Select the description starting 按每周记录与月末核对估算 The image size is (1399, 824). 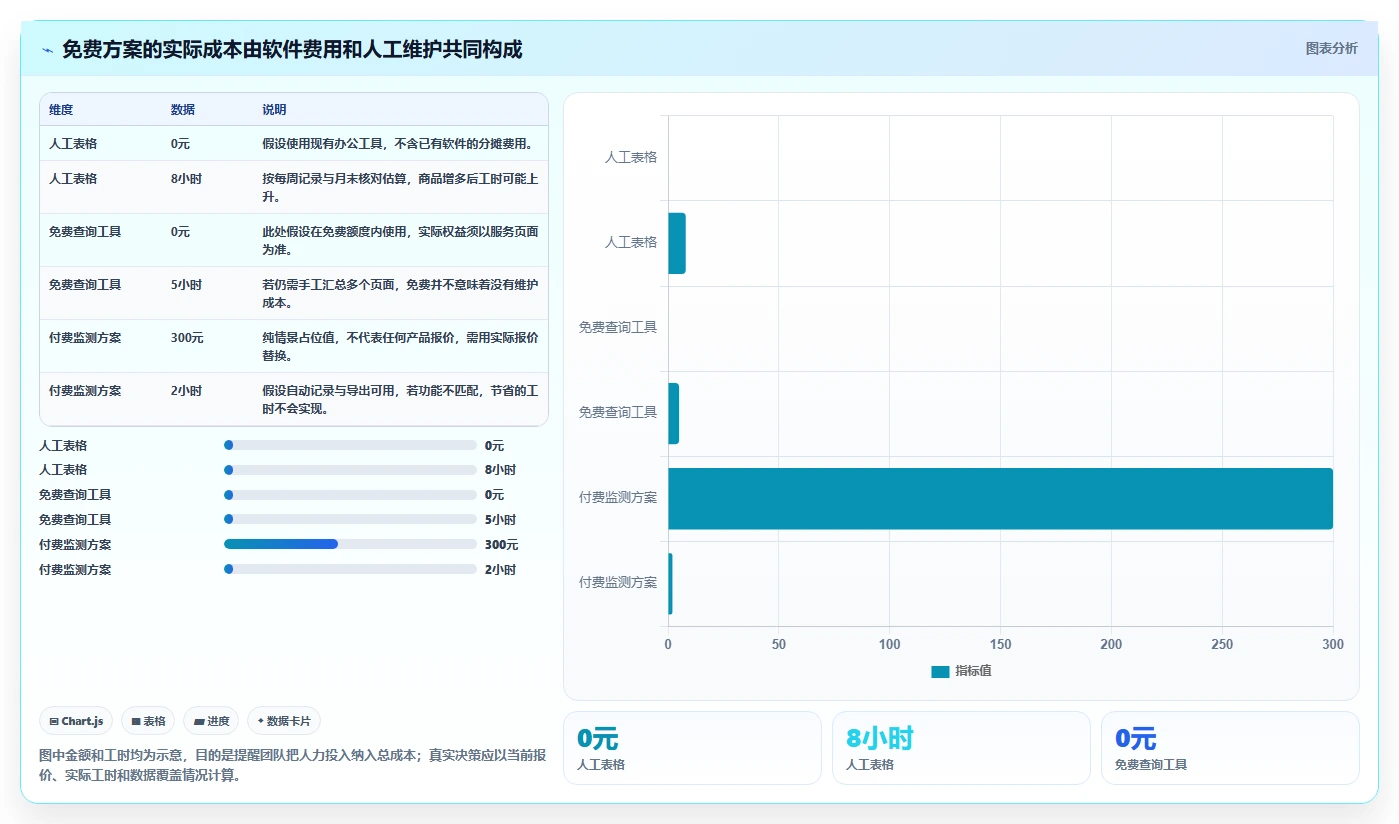400,187
